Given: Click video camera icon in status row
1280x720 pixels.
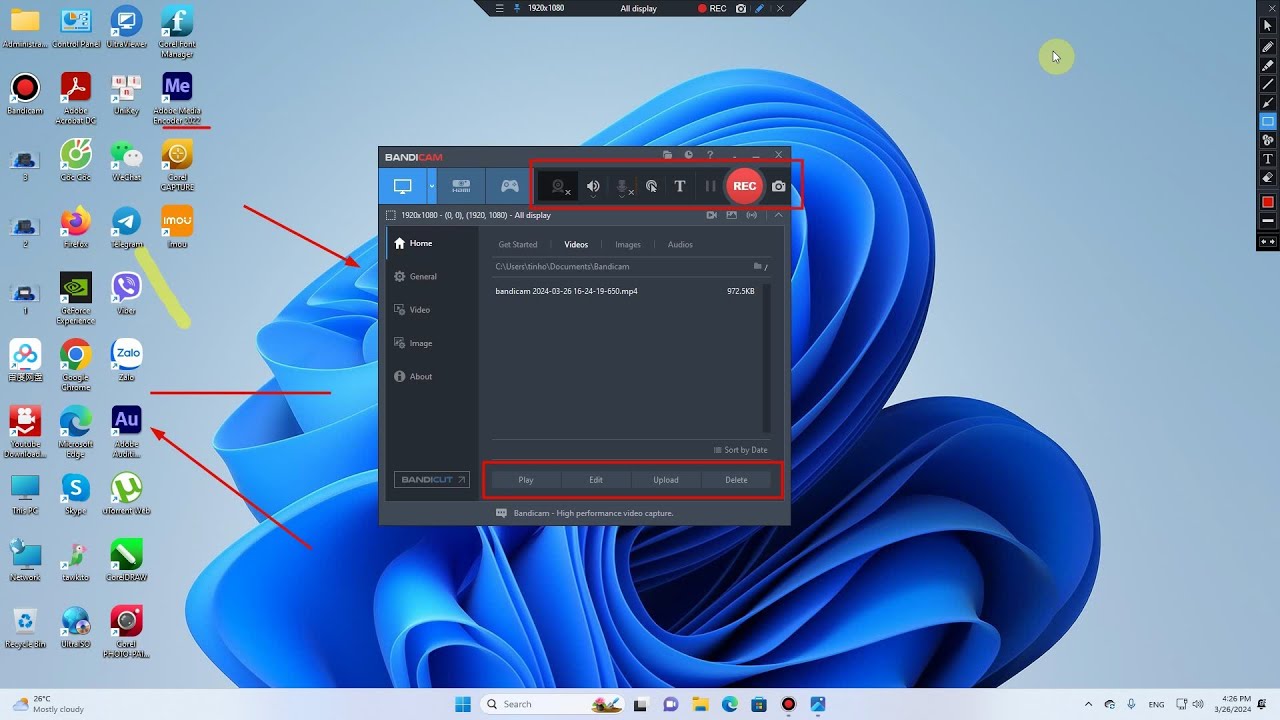Looking at the screenshot, I should coord(712,215).
